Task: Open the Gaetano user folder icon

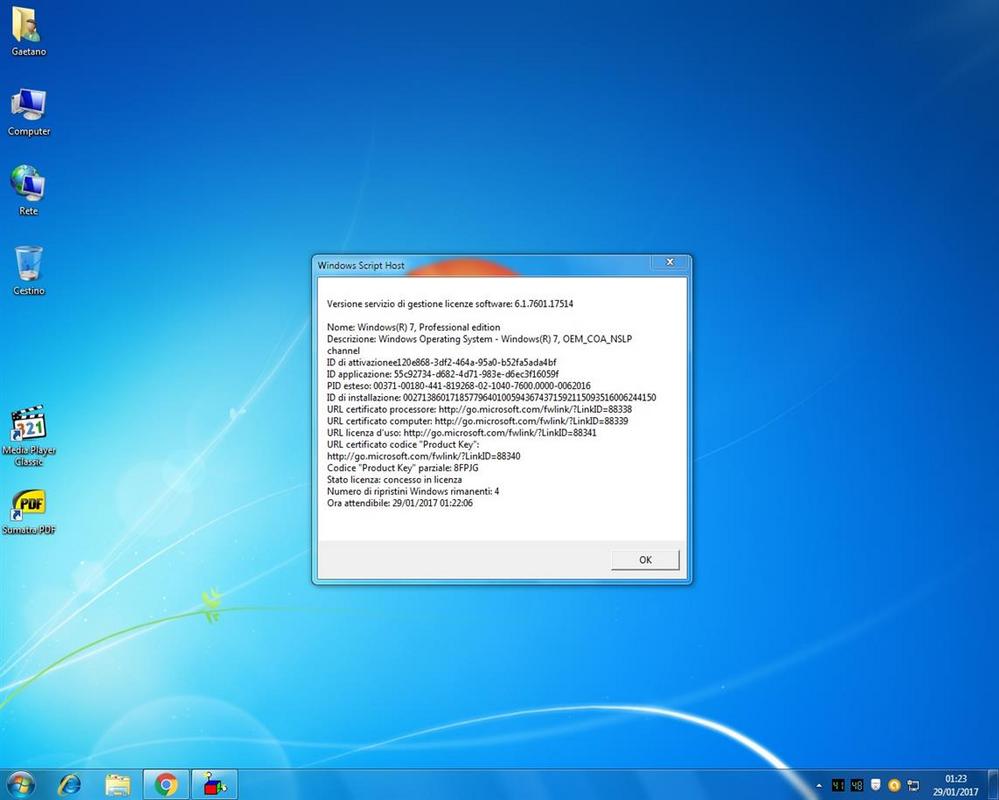Action: [x=28, y=31]
